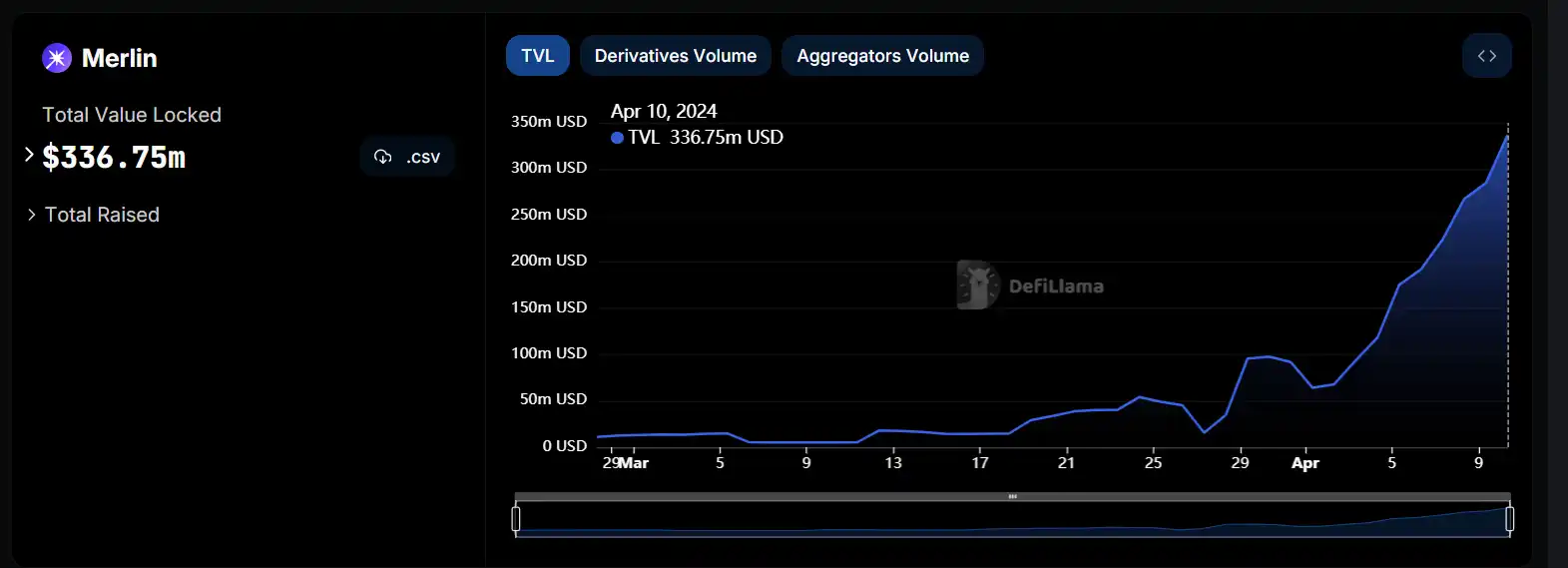Click the DefiLlama watermark logo in chart
This screenshot has height=568, width=1568.
[x=978, y=285]
